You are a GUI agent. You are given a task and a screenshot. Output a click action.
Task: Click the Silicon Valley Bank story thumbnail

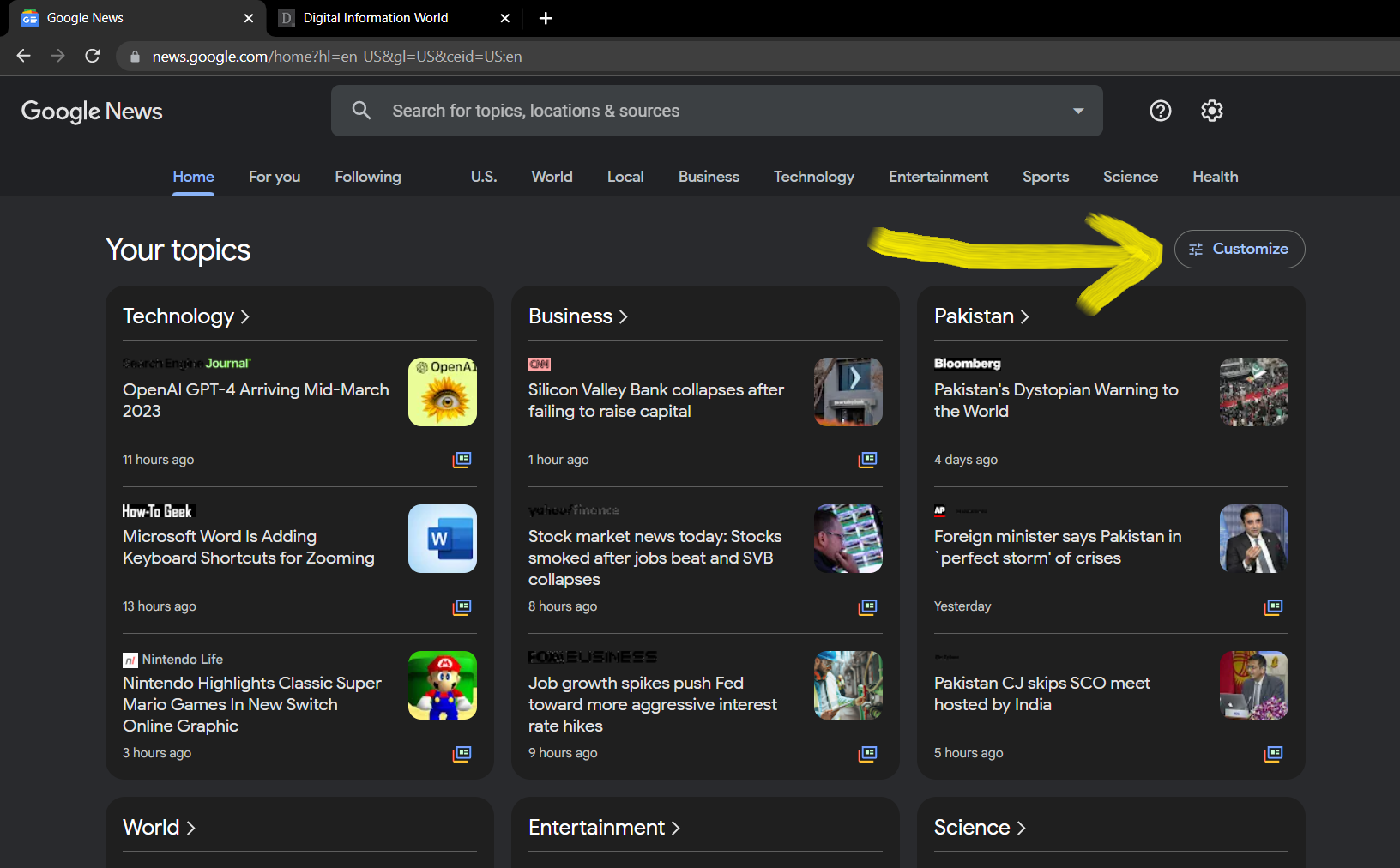point(848,392)
